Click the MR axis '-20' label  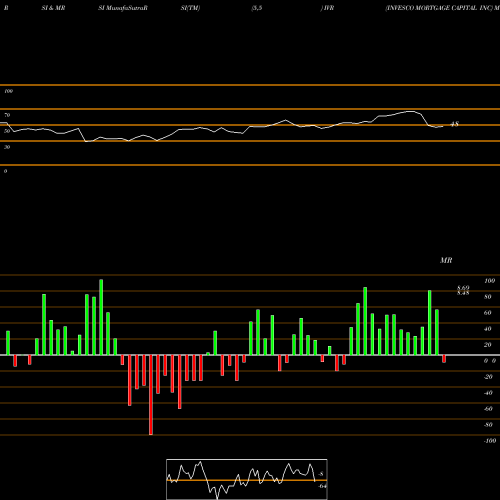pos(488,377)
